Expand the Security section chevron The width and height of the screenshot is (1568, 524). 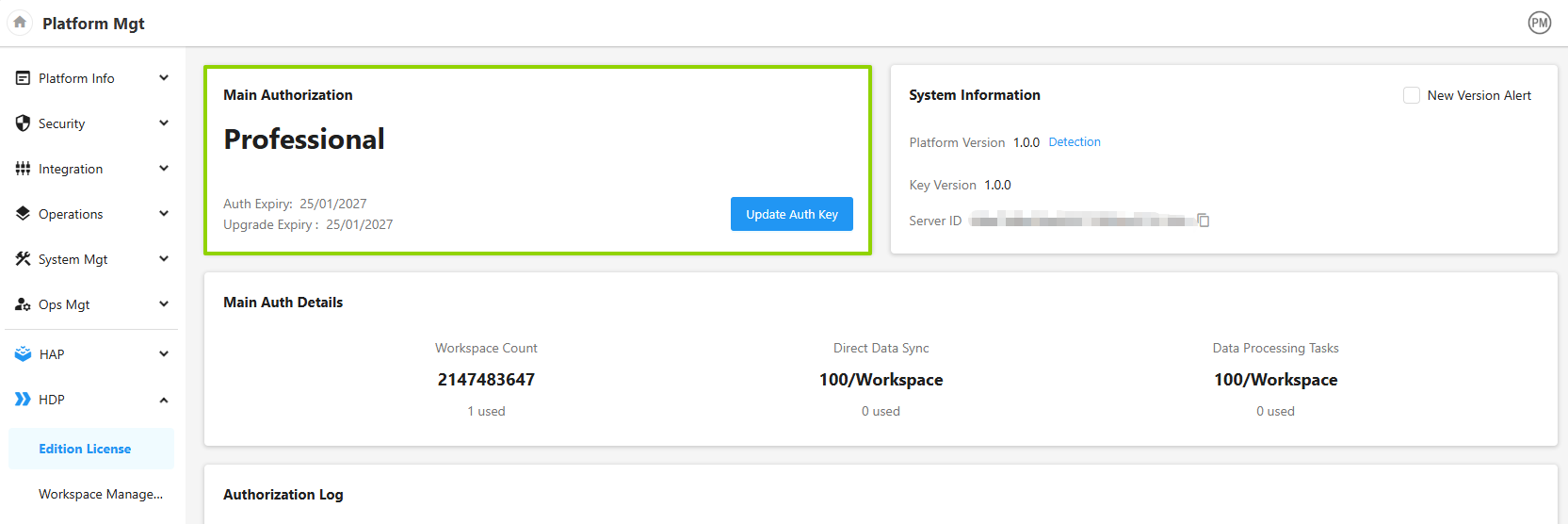pyautogui.click(x=164, y=123)
